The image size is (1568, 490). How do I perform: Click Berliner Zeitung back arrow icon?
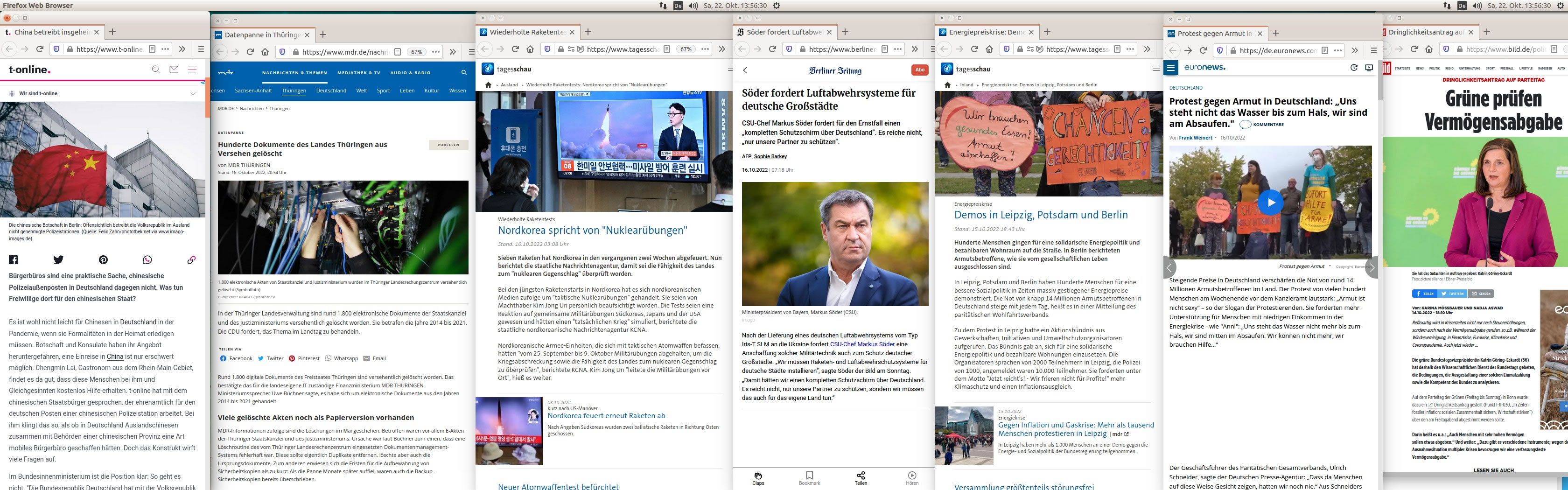744,70
